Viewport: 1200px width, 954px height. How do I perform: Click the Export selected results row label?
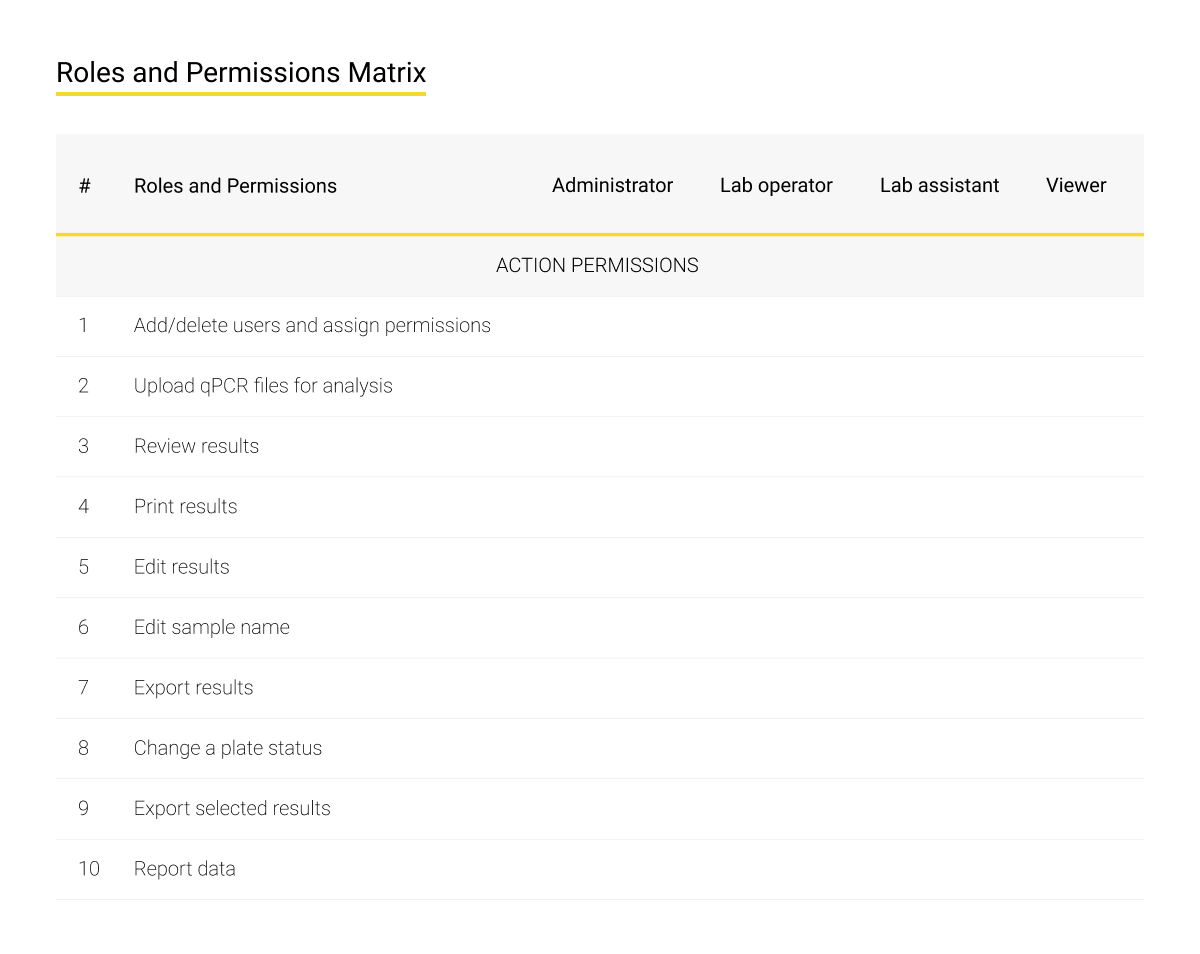coord(232,809)
